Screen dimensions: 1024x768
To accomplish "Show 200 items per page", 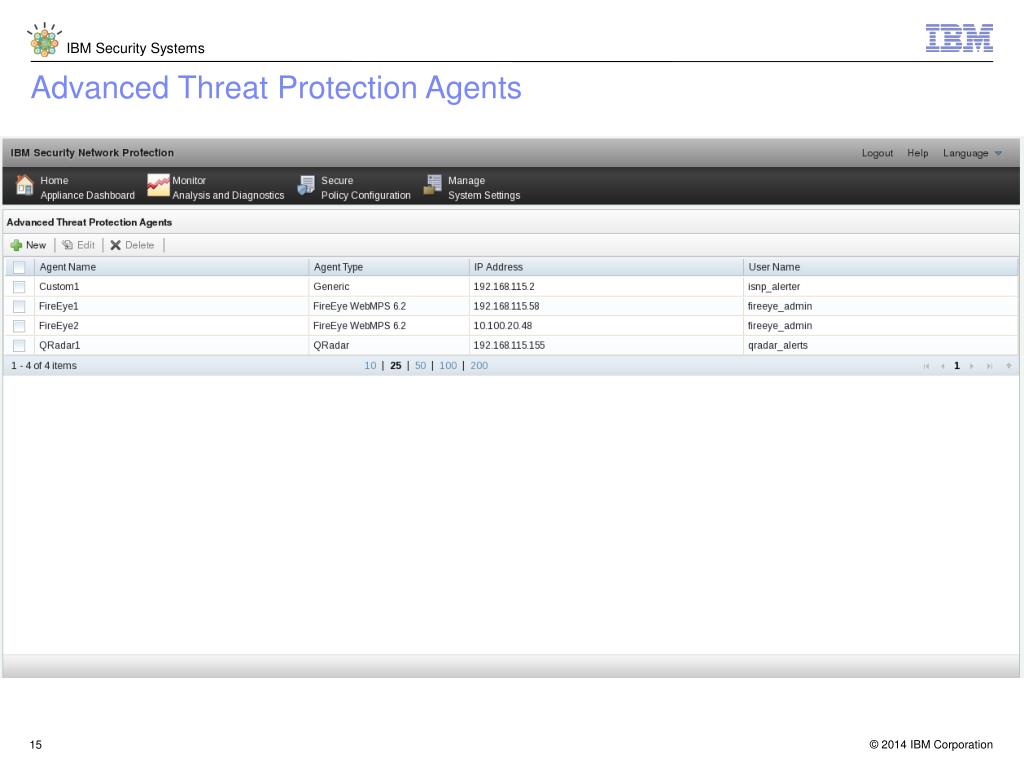I will click(479, 366).
